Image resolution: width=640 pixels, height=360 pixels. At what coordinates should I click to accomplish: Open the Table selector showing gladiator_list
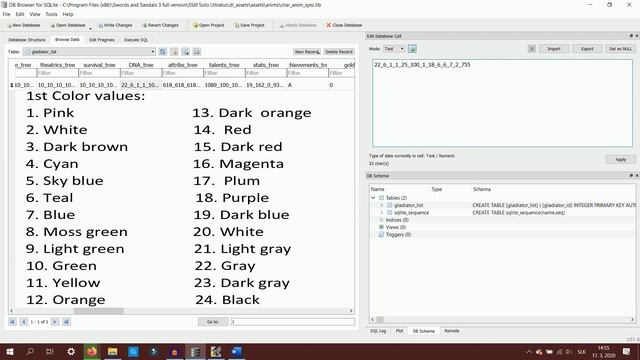89,52
